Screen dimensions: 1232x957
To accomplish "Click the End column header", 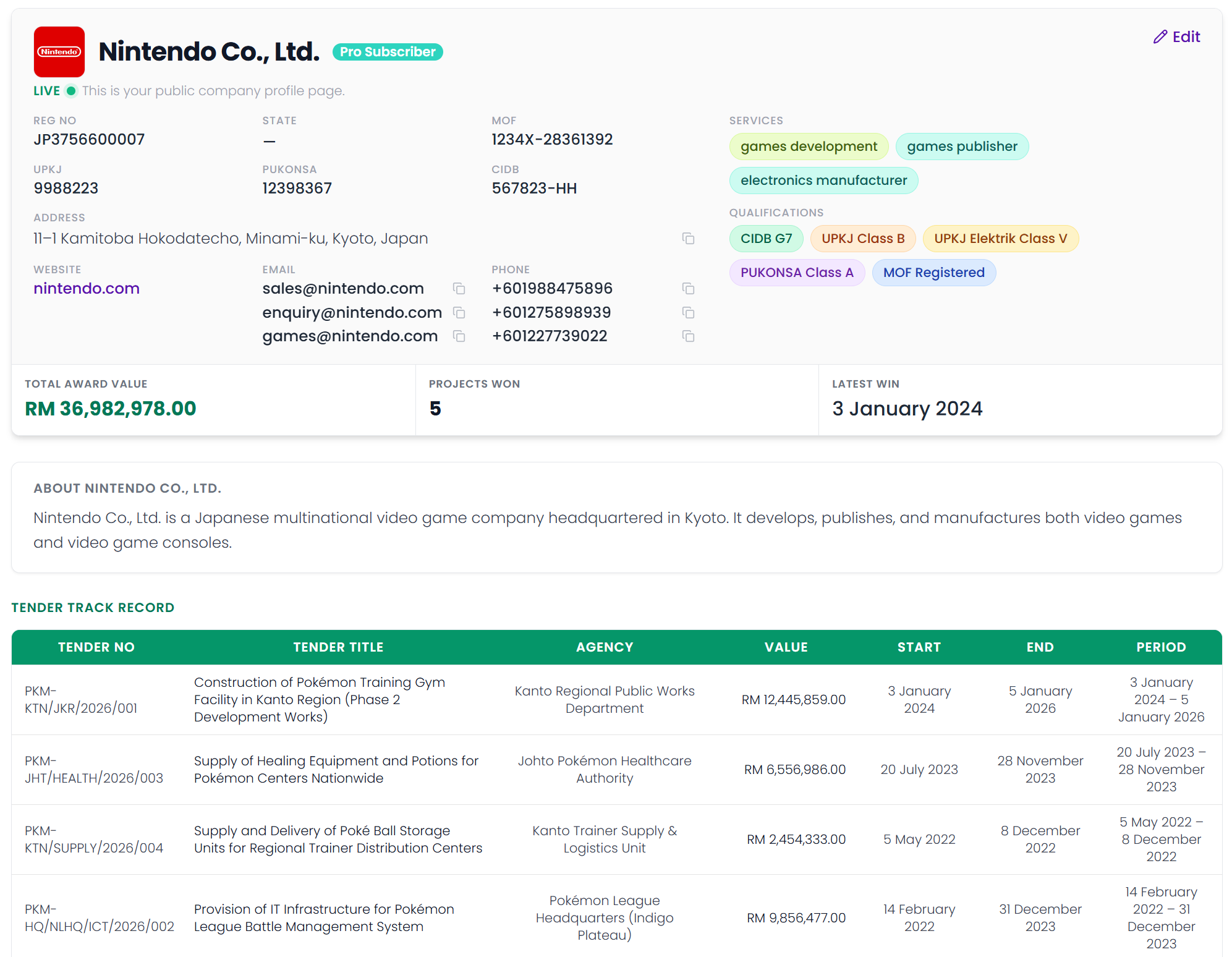I will point(1040,647).
